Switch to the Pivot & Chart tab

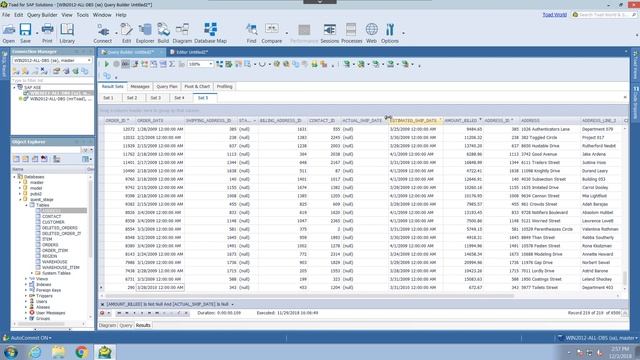pyautogui.click(x=197, y=87)
